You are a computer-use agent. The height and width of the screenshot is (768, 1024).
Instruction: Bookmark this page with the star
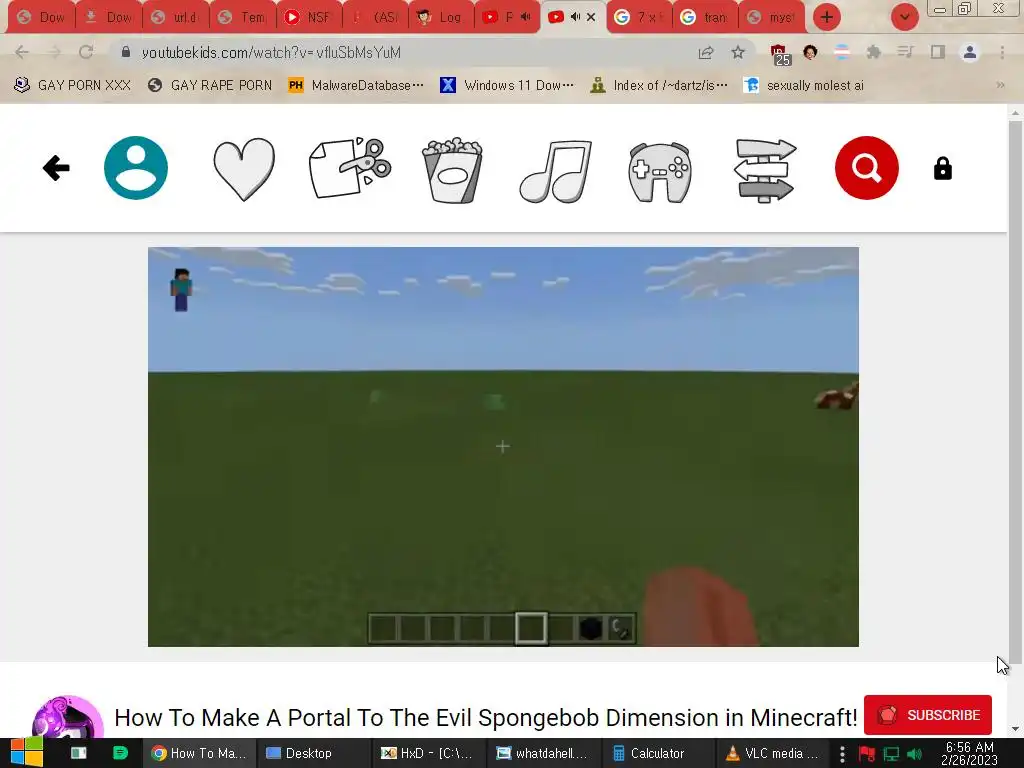tap(738, 52)
